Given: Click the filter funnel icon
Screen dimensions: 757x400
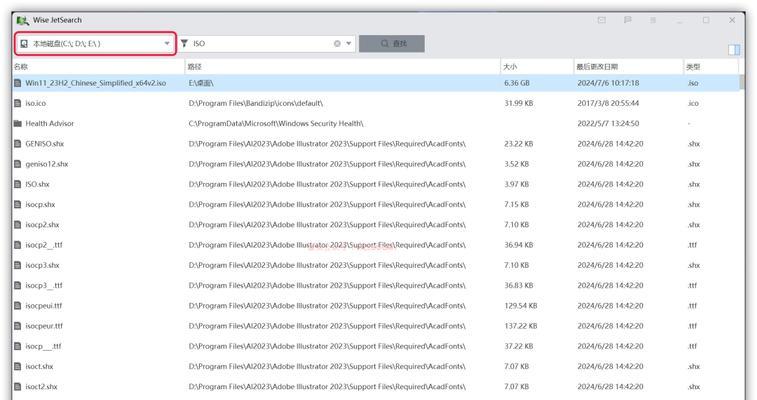Looking at the screenshot, I should [184, 43].
